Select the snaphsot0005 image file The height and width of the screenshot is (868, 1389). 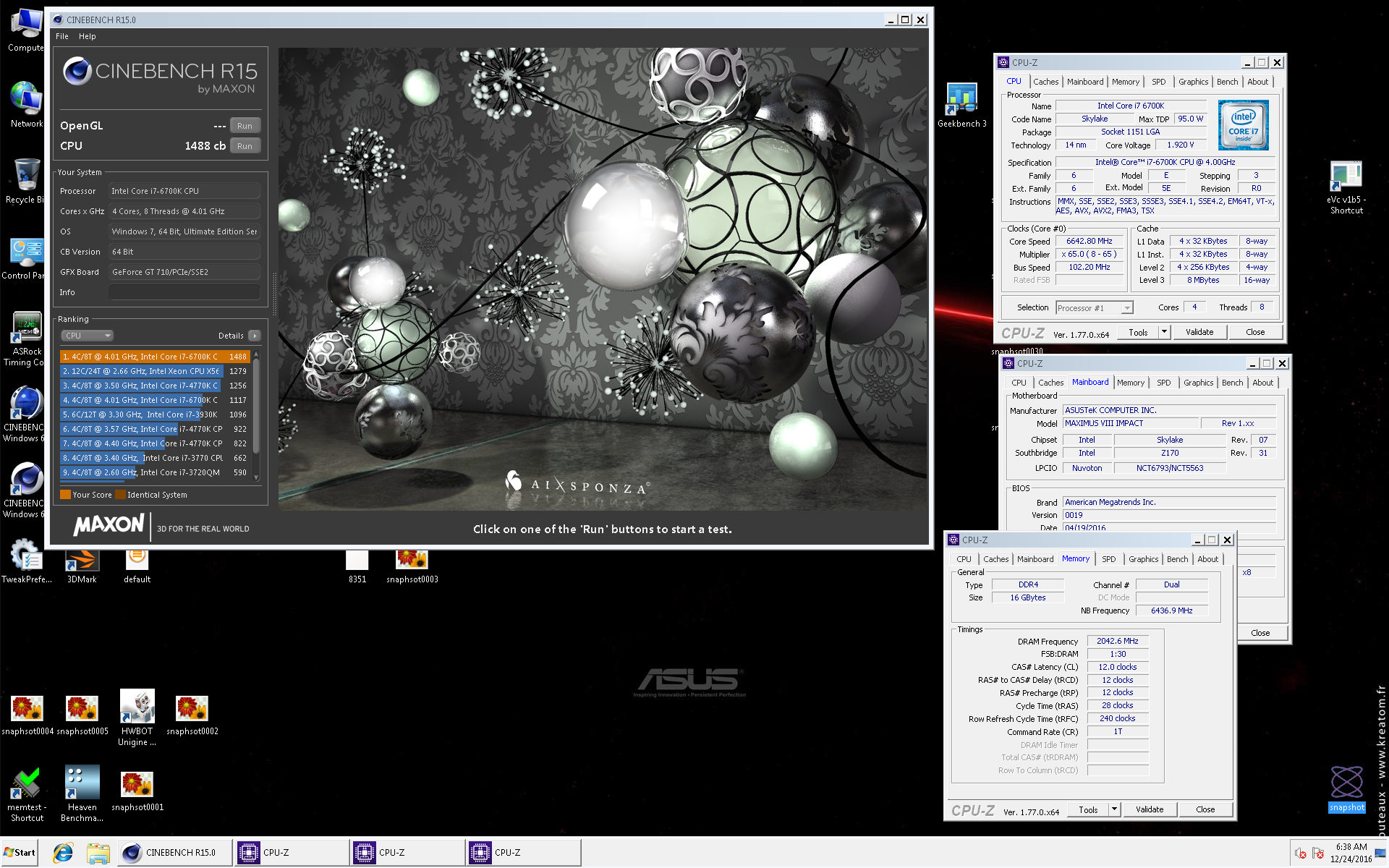pyautogui.click(x=82, y=715)
